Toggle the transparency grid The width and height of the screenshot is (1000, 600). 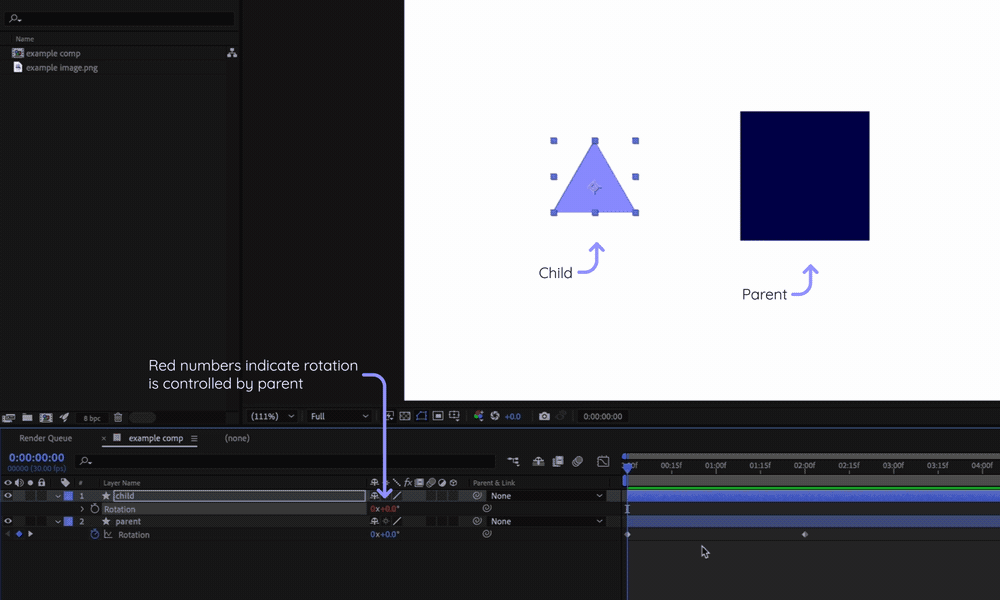tap(405, 416)
